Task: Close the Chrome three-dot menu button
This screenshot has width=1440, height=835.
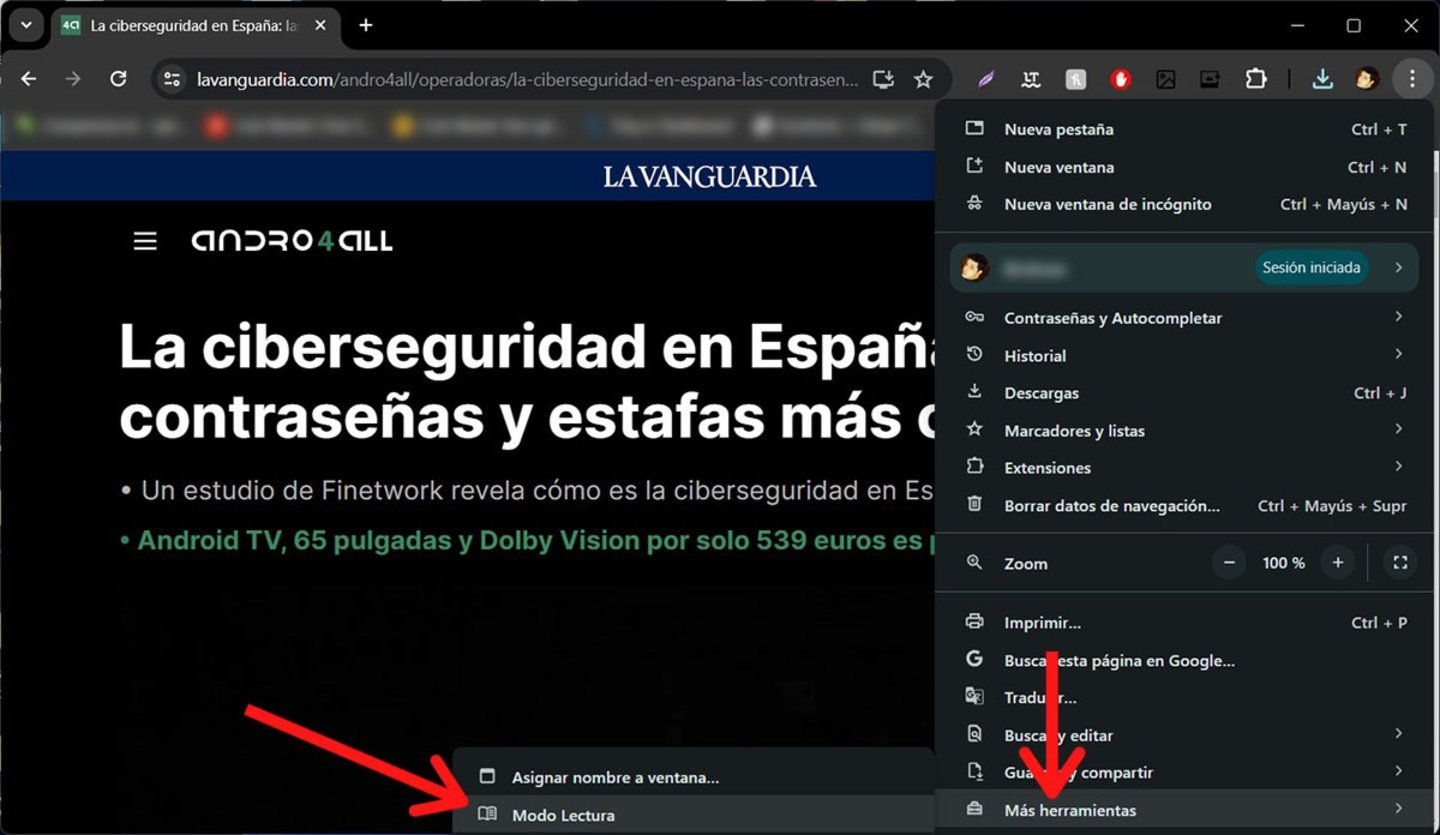Action: tap(1412, 79)
